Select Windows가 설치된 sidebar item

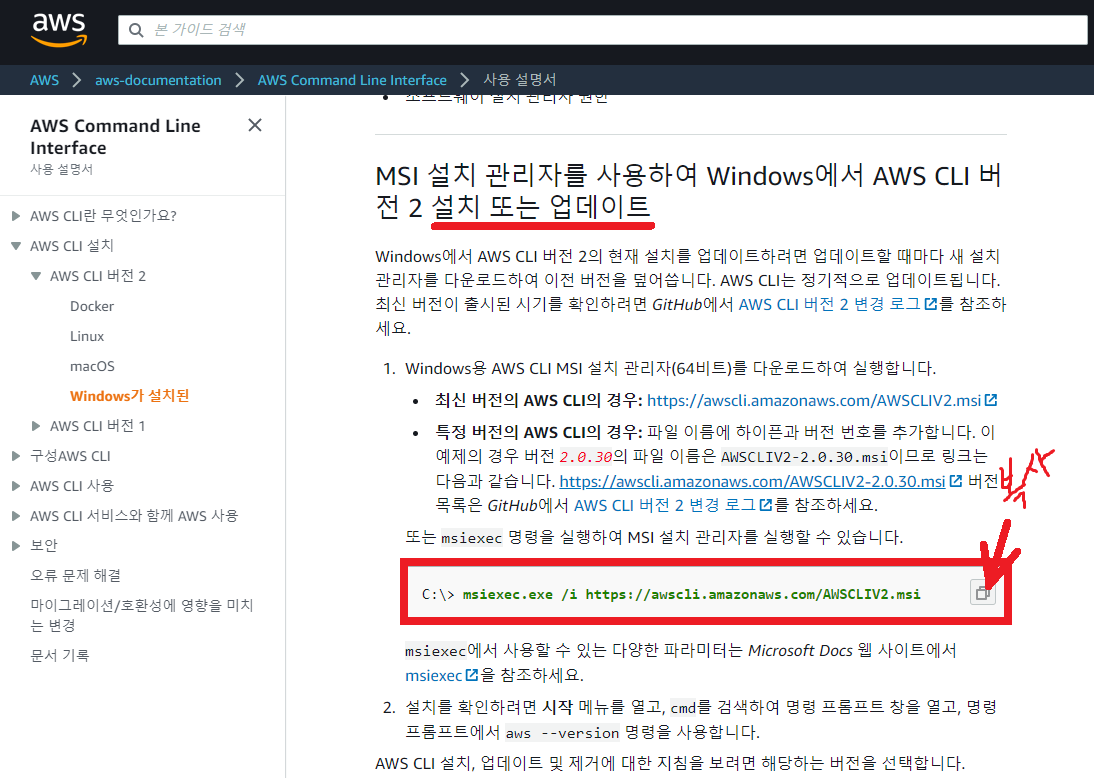click(x=130, y=396)
